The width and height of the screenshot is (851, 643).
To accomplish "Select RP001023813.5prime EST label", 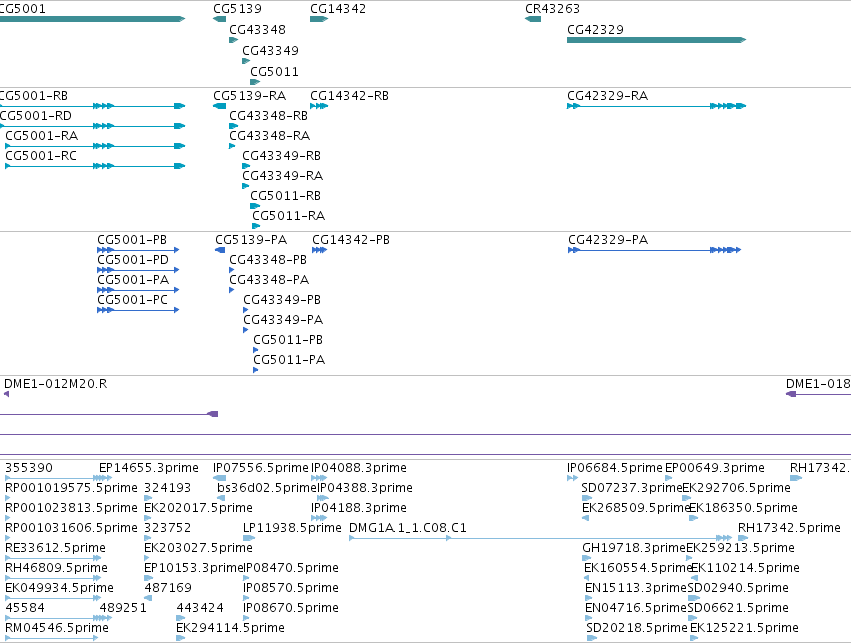I will pos(71,508).
